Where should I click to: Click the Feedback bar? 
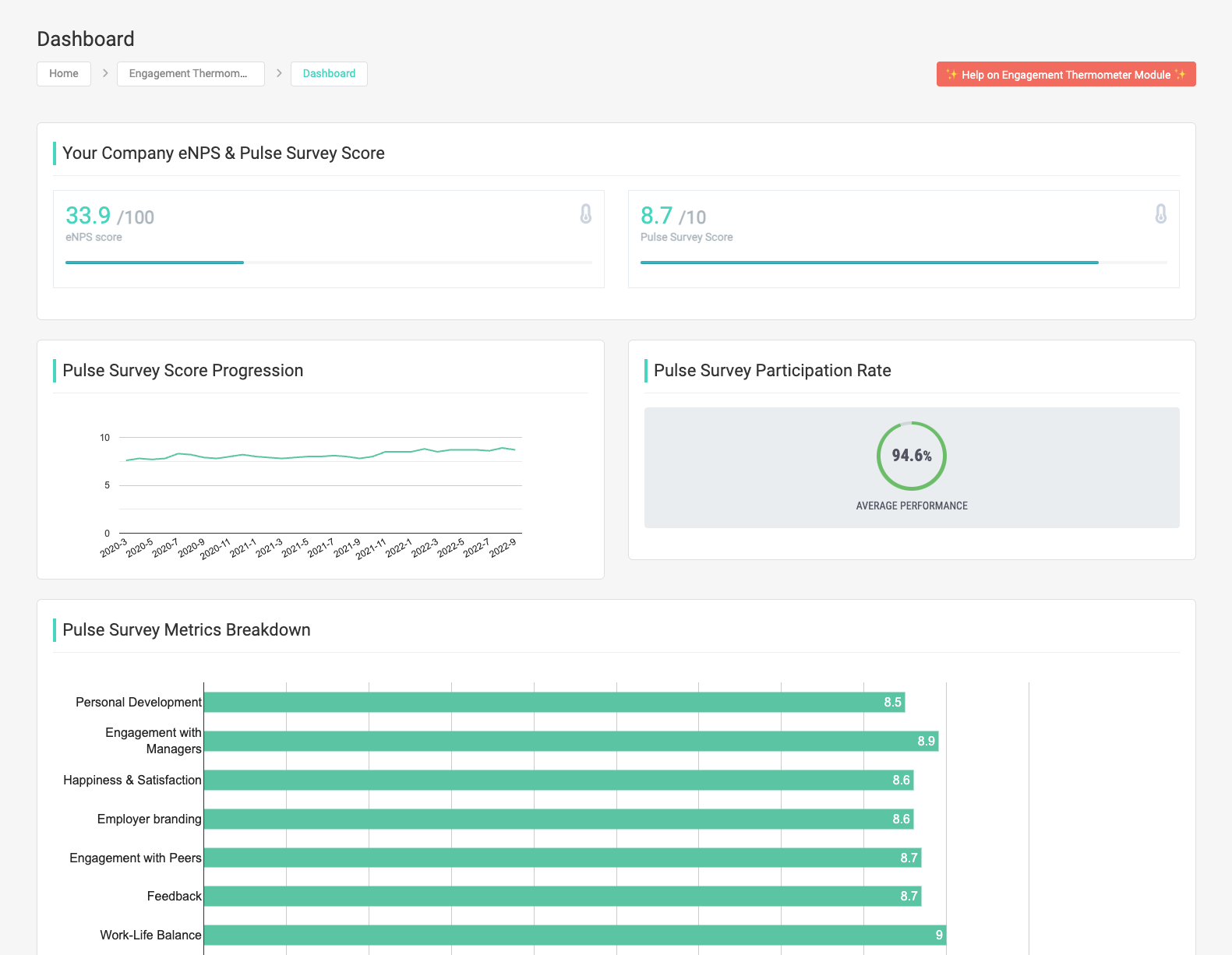tap(563, 896)
